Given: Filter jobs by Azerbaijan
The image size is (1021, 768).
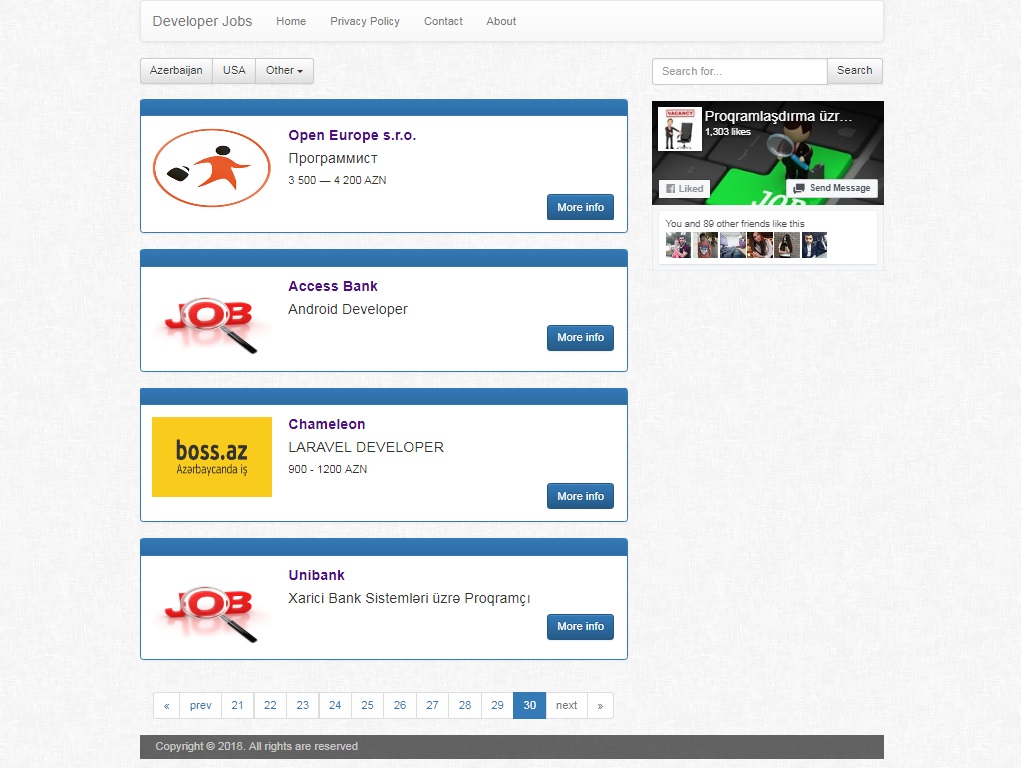Looking at the screenshot, I should coord(176,70).
